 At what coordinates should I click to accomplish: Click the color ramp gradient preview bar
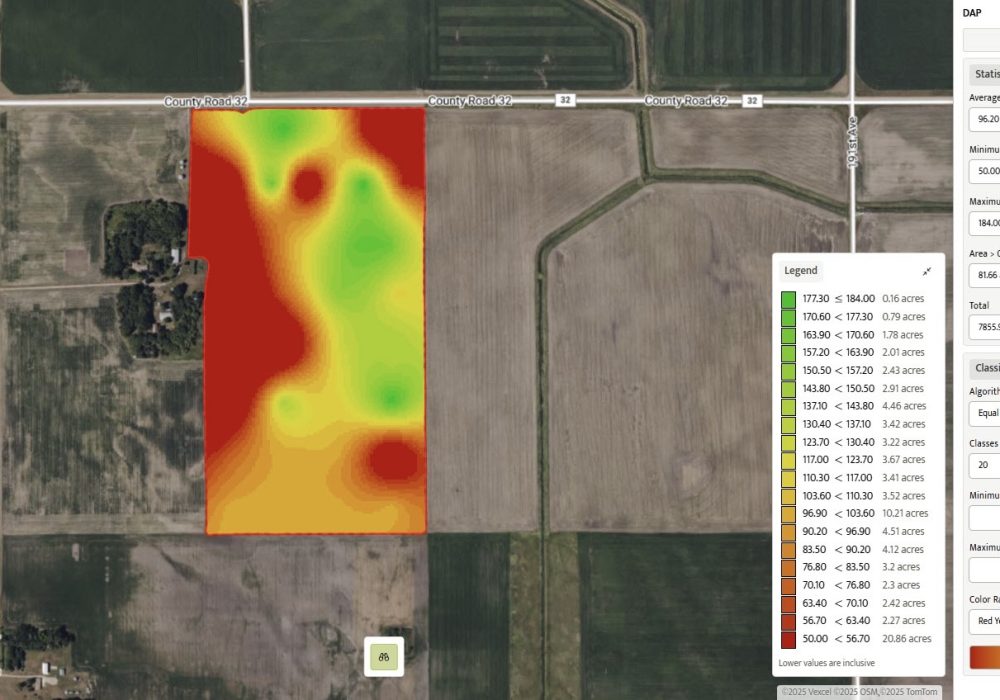[984, 656]
